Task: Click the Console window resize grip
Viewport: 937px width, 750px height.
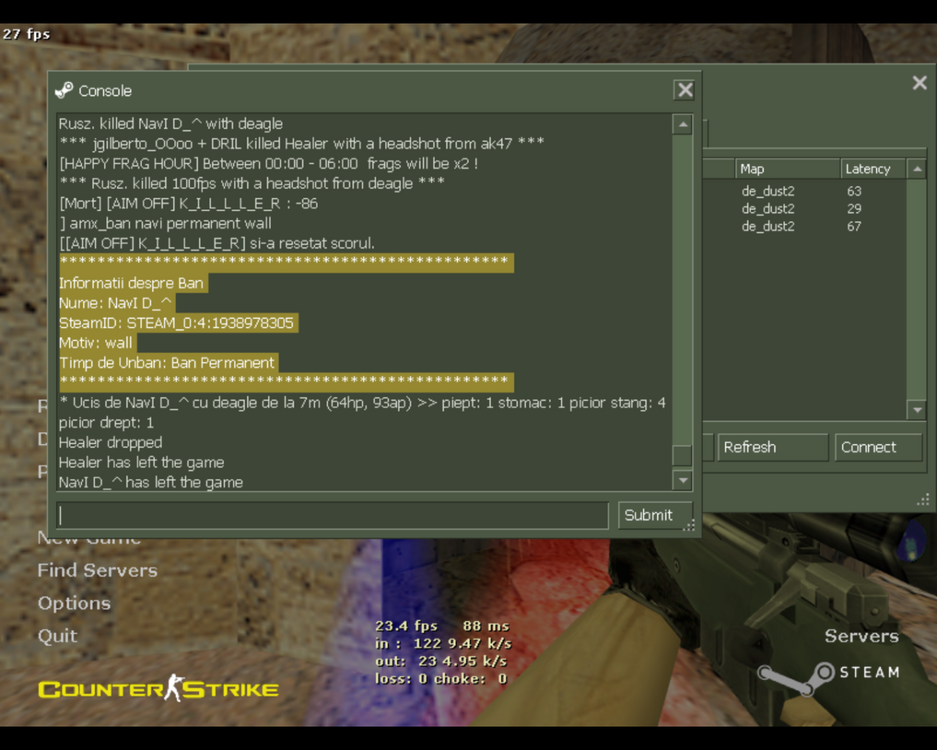Action: [689, 525]
